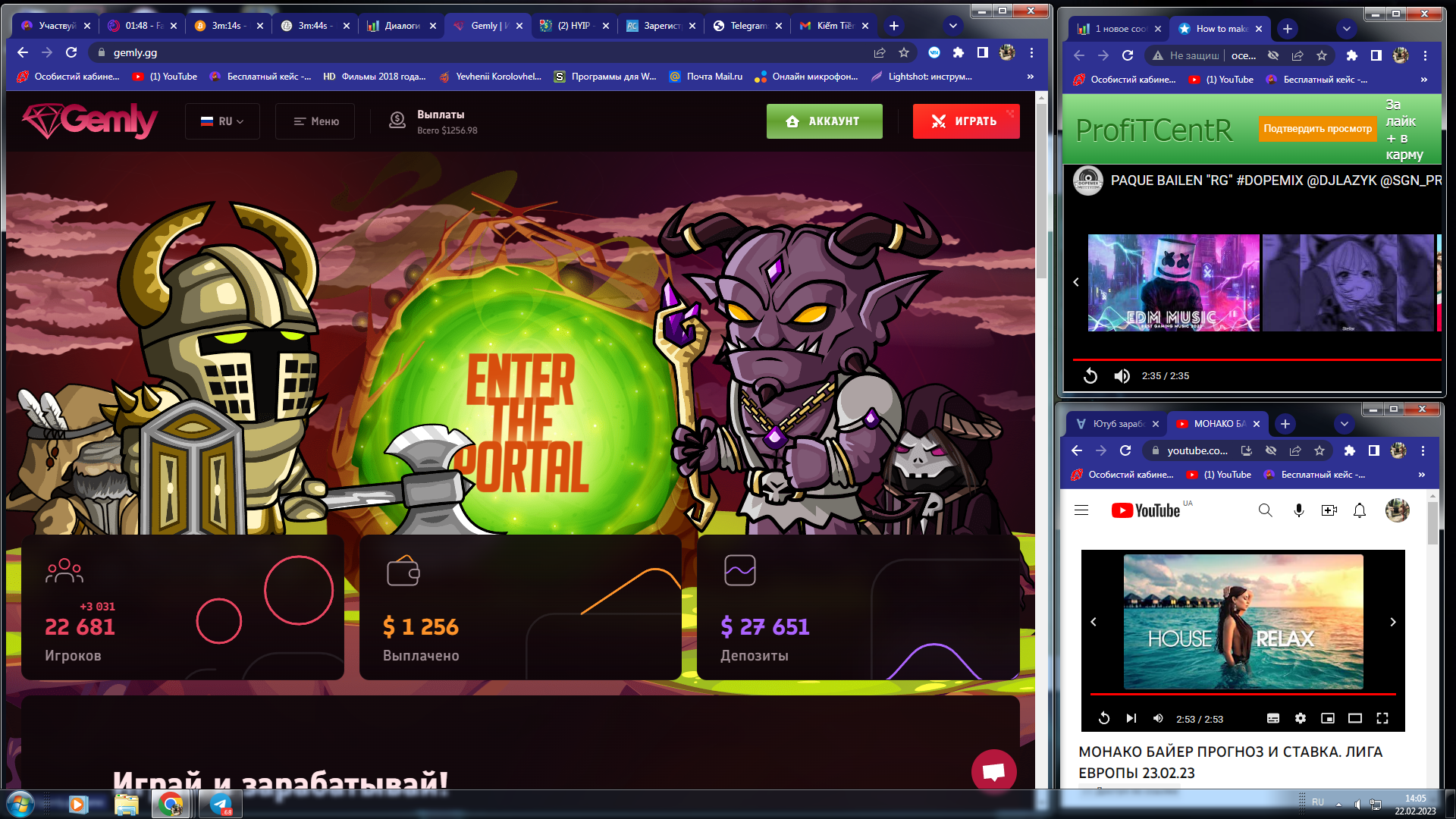Open YouTube player settings gear
This screenshot has height=819, width=1456.
[1300, 718]
